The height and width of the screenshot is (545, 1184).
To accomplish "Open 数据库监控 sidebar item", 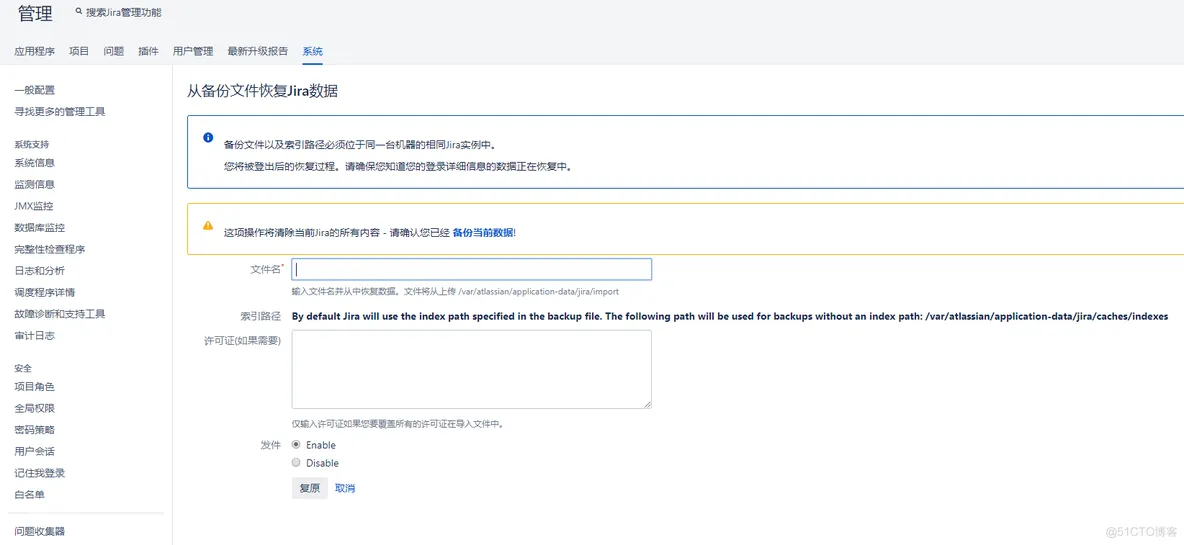I will 39,227.
